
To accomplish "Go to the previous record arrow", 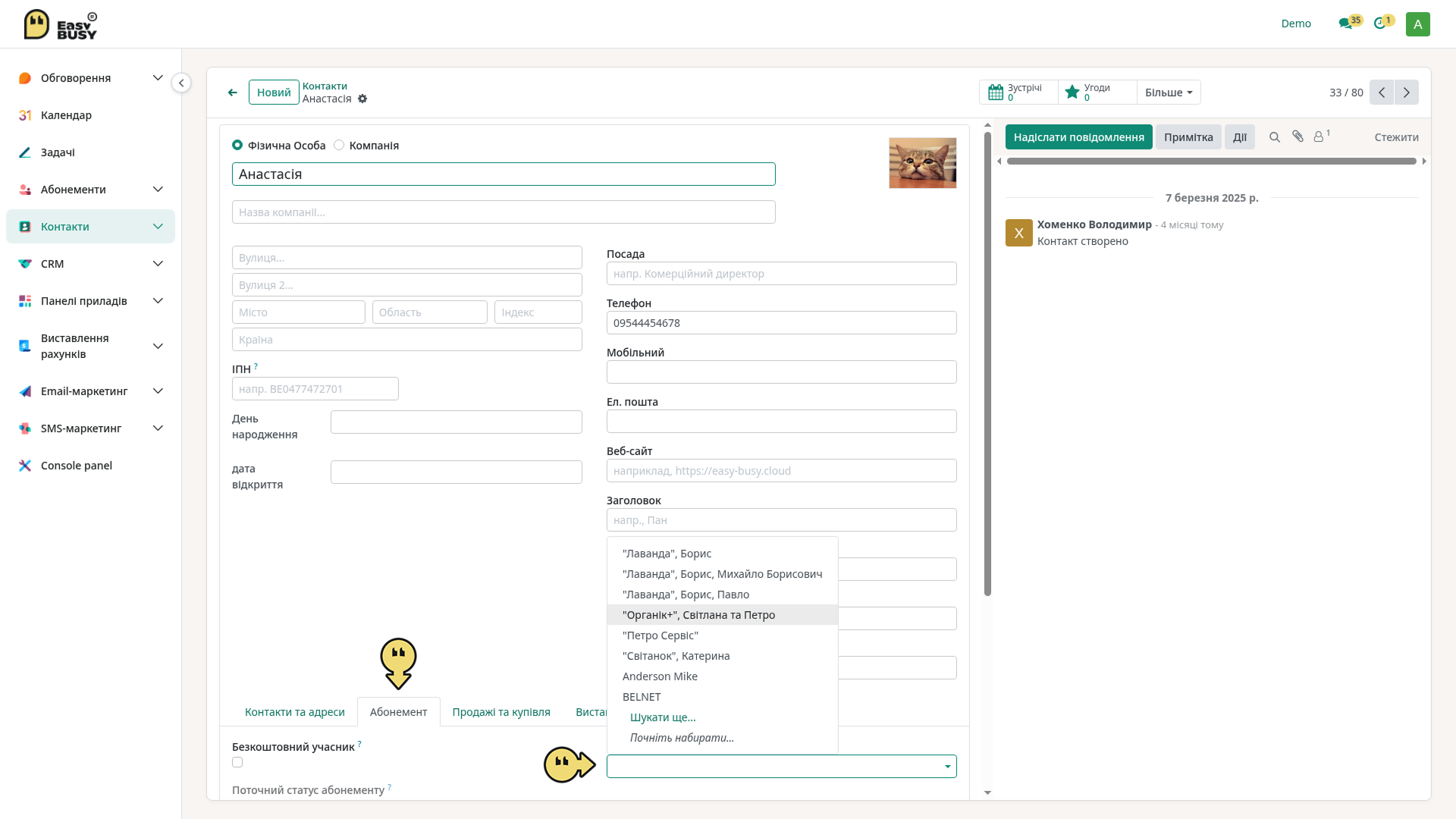I will (x=1382, y=93).
